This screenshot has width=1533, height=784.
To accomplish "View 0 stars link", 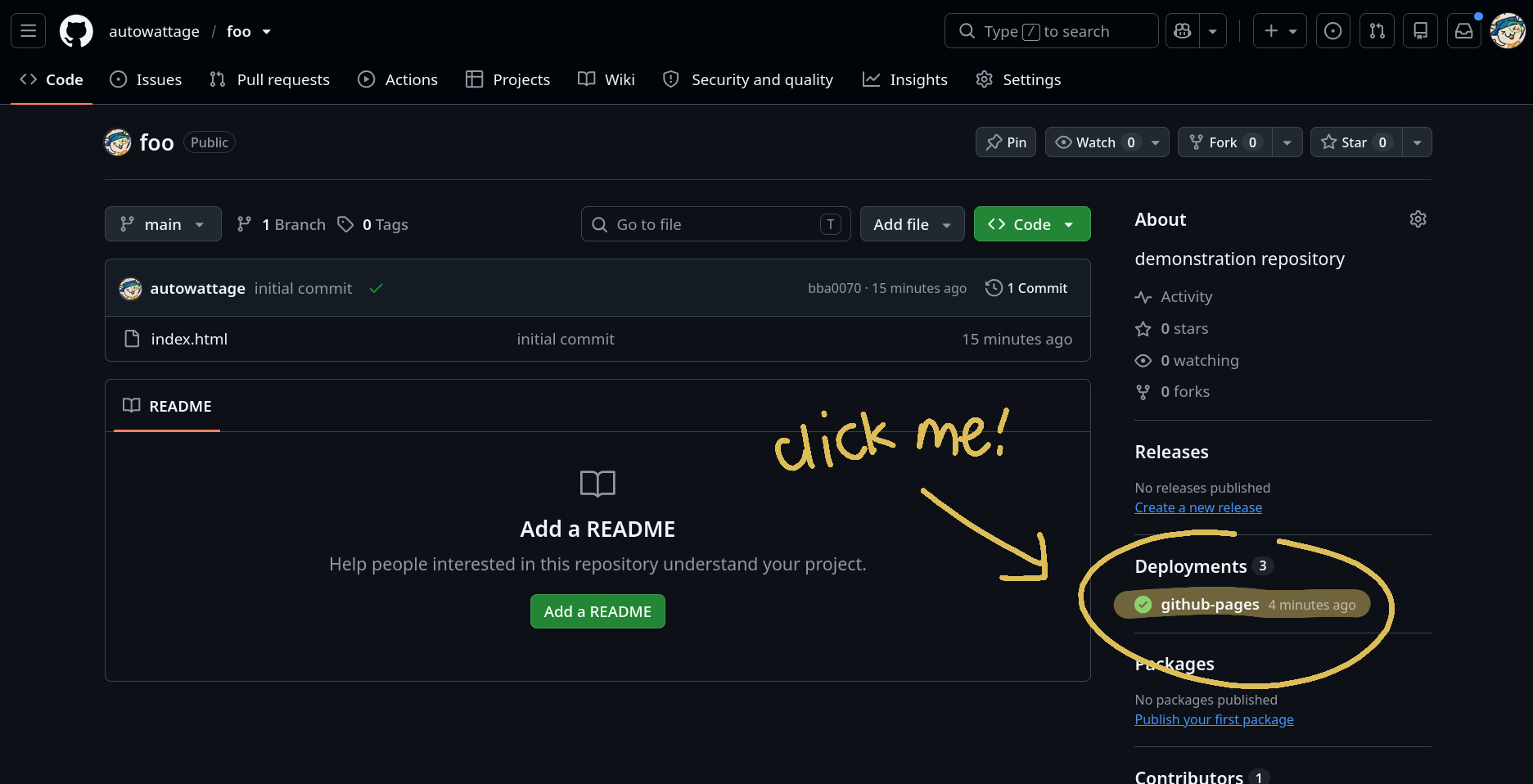I will click(x=1172, y=329).
